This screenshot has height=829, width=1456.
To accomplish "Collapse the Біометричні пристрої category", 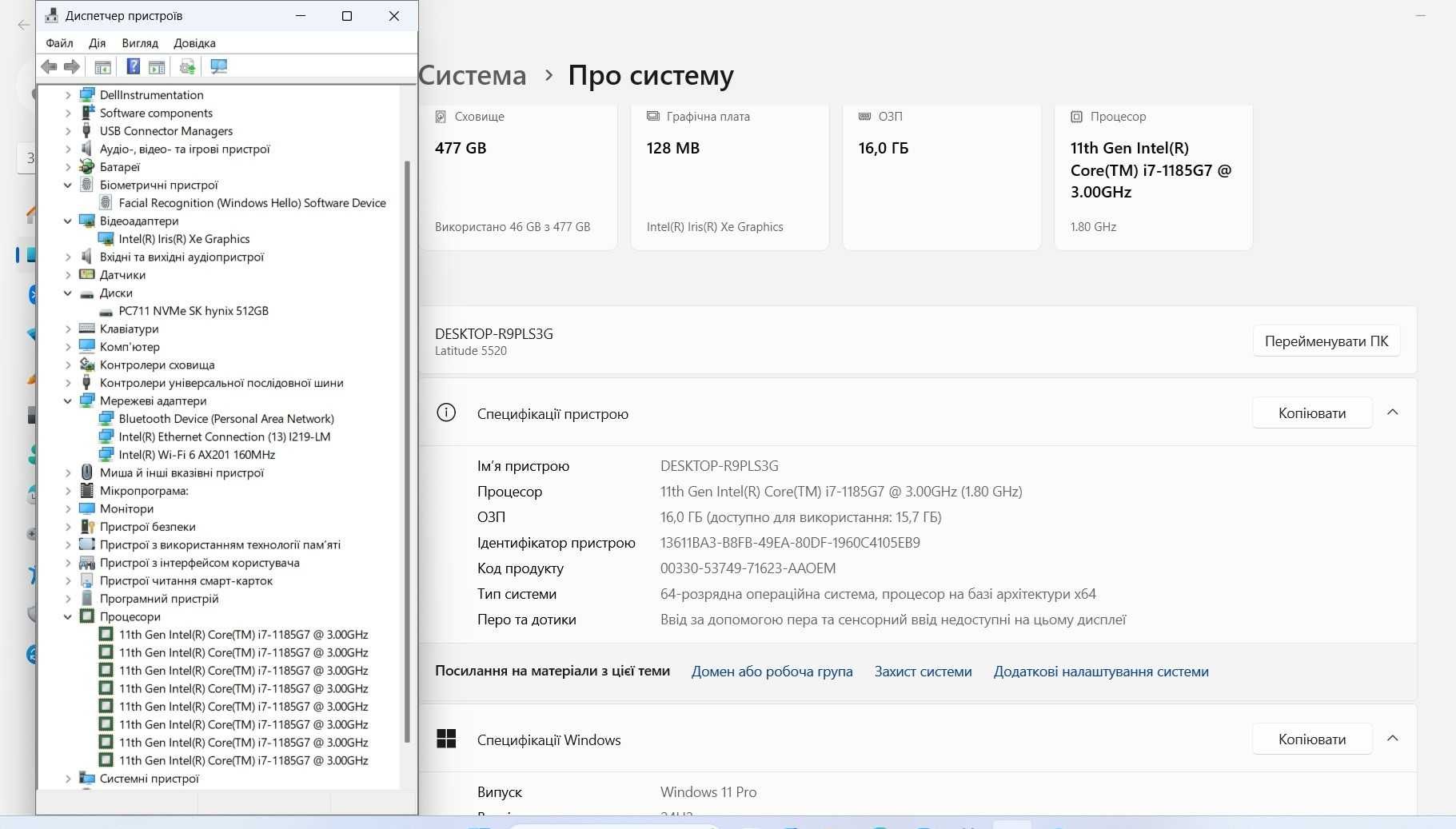I will coord(68,185).
